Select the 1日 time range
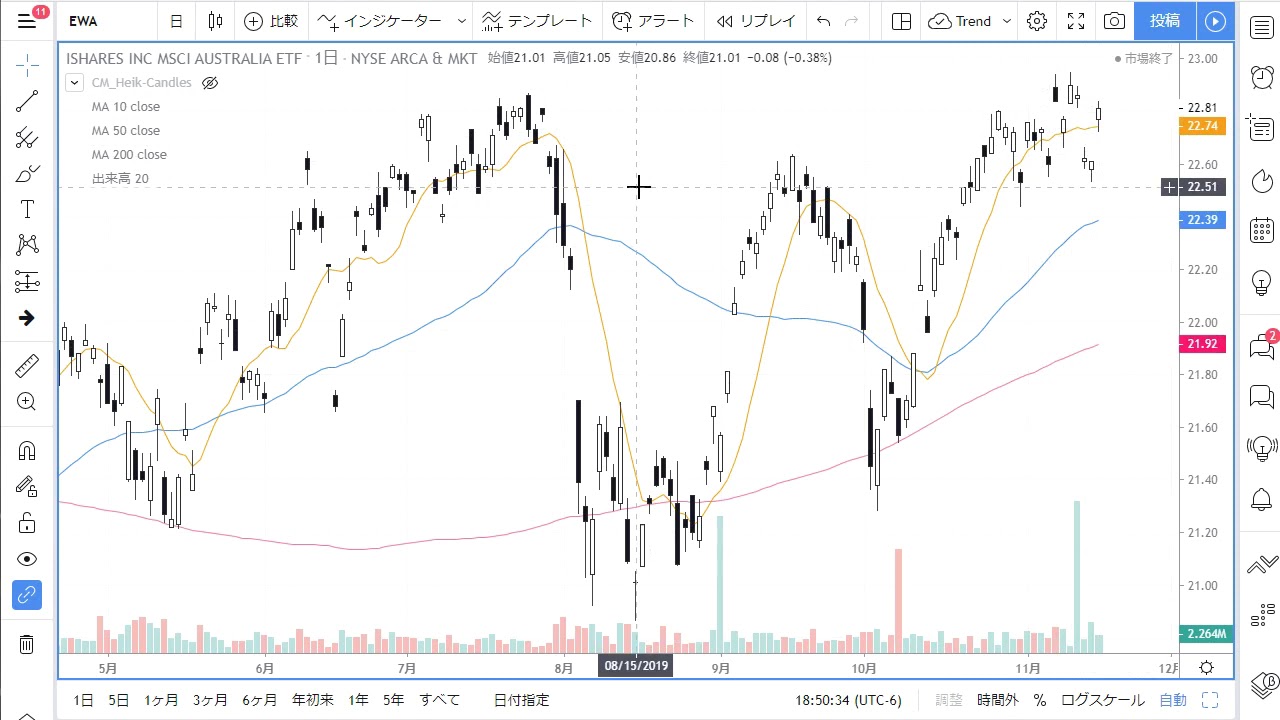This screenshot has width=1280, height=720. (x=84, y=700)
